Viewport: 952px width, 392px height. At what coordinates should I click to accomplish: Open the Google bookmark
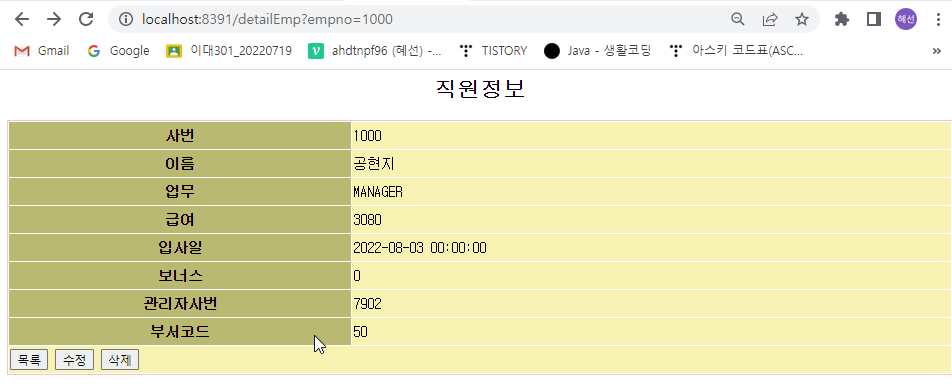click(x=118, y=51)
